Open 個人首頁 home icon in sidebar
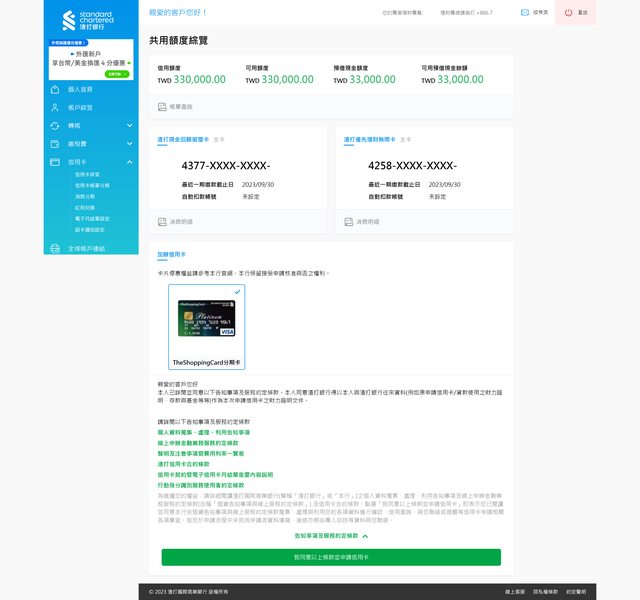 (x=56, y=89)
